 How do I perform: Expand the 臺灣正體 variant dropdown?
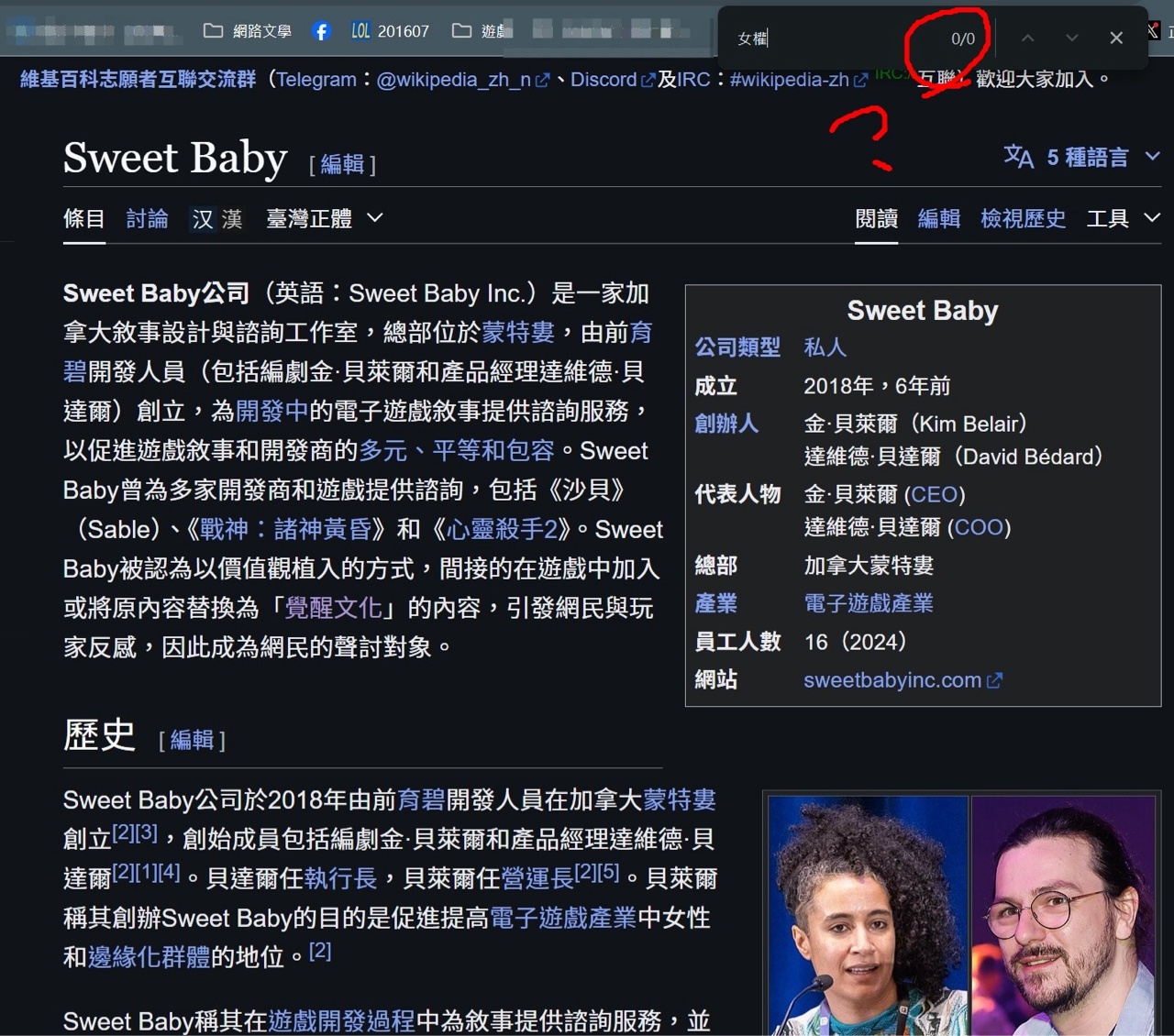[x=324, y=218]
